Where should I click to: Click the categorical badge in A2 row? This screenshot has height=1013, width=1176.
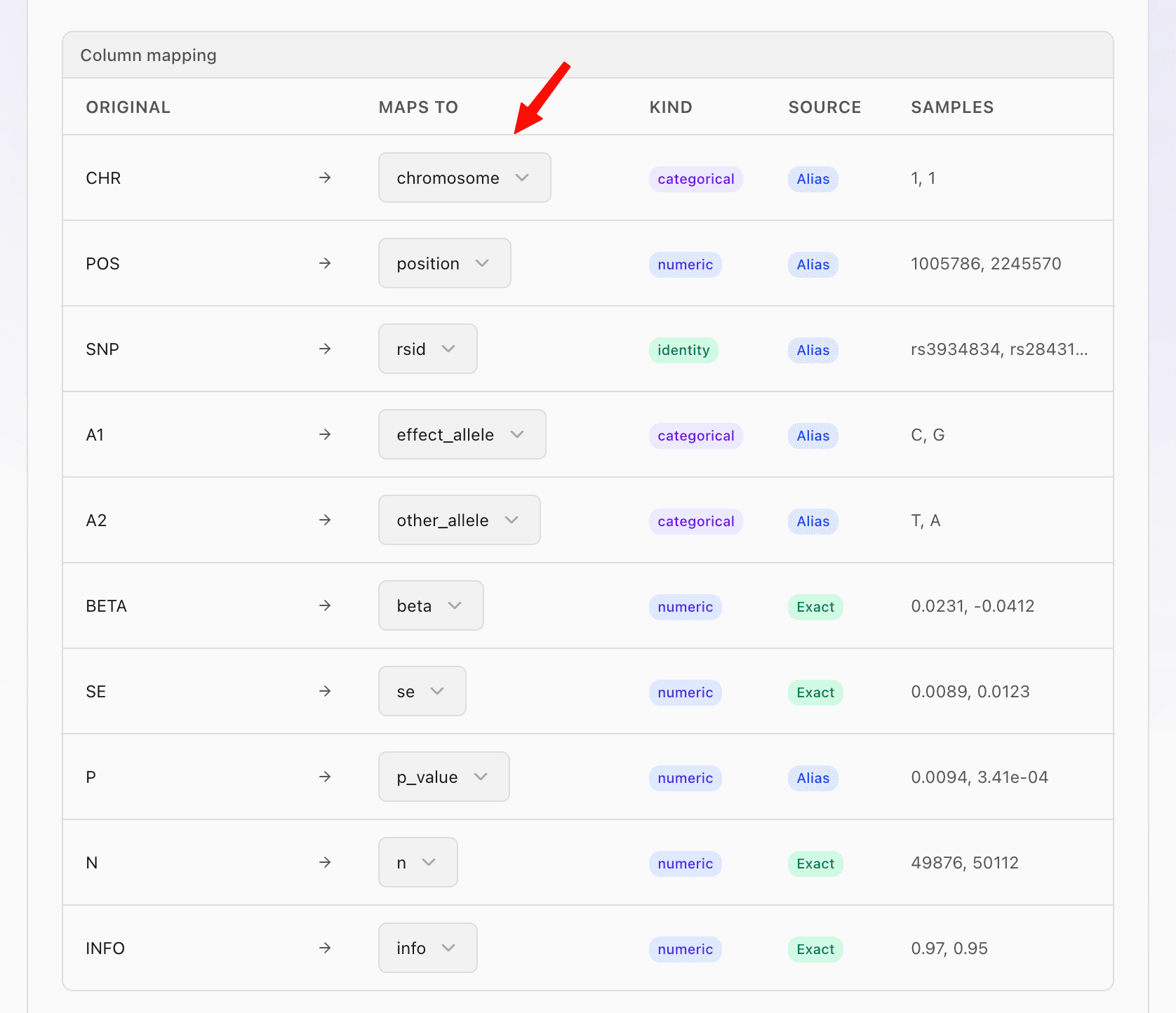[695, 521]
